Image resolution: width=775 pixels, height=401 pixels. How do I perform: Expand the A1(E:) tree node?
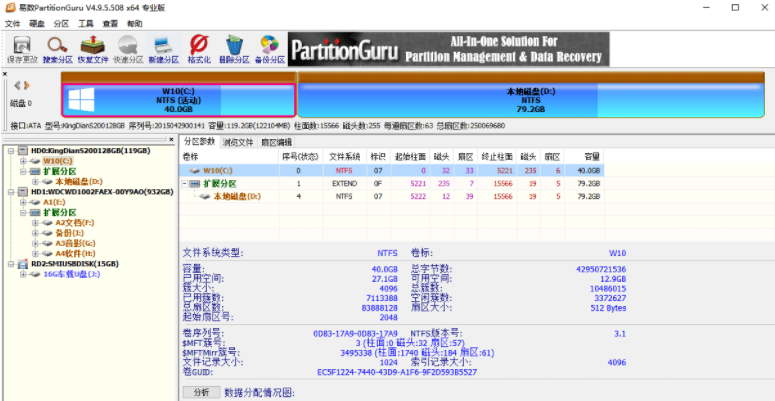coord(23,202)
